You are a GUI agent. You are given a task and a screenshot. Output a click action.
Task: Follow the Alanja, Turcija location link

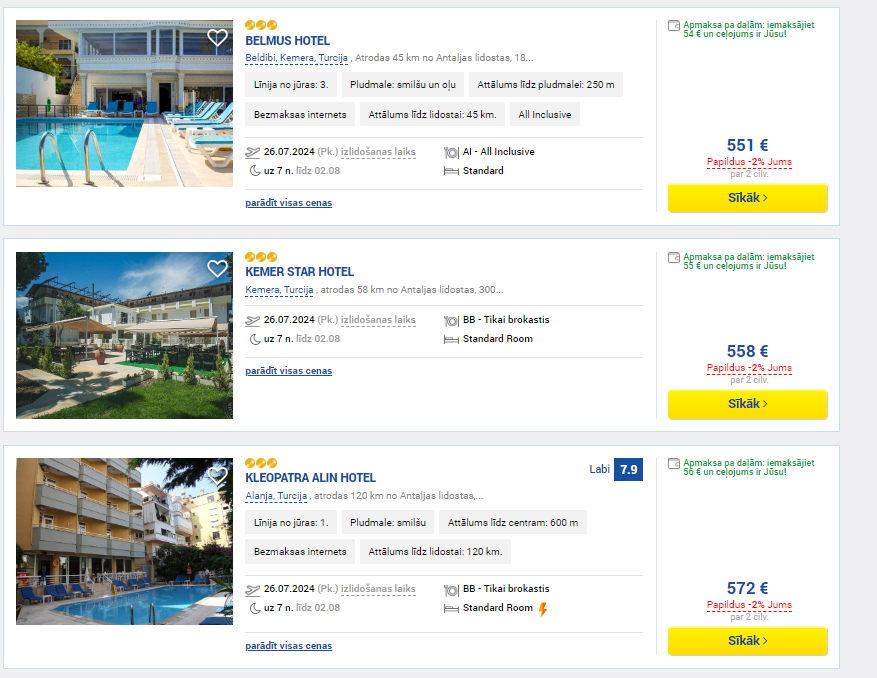[276, 496]
